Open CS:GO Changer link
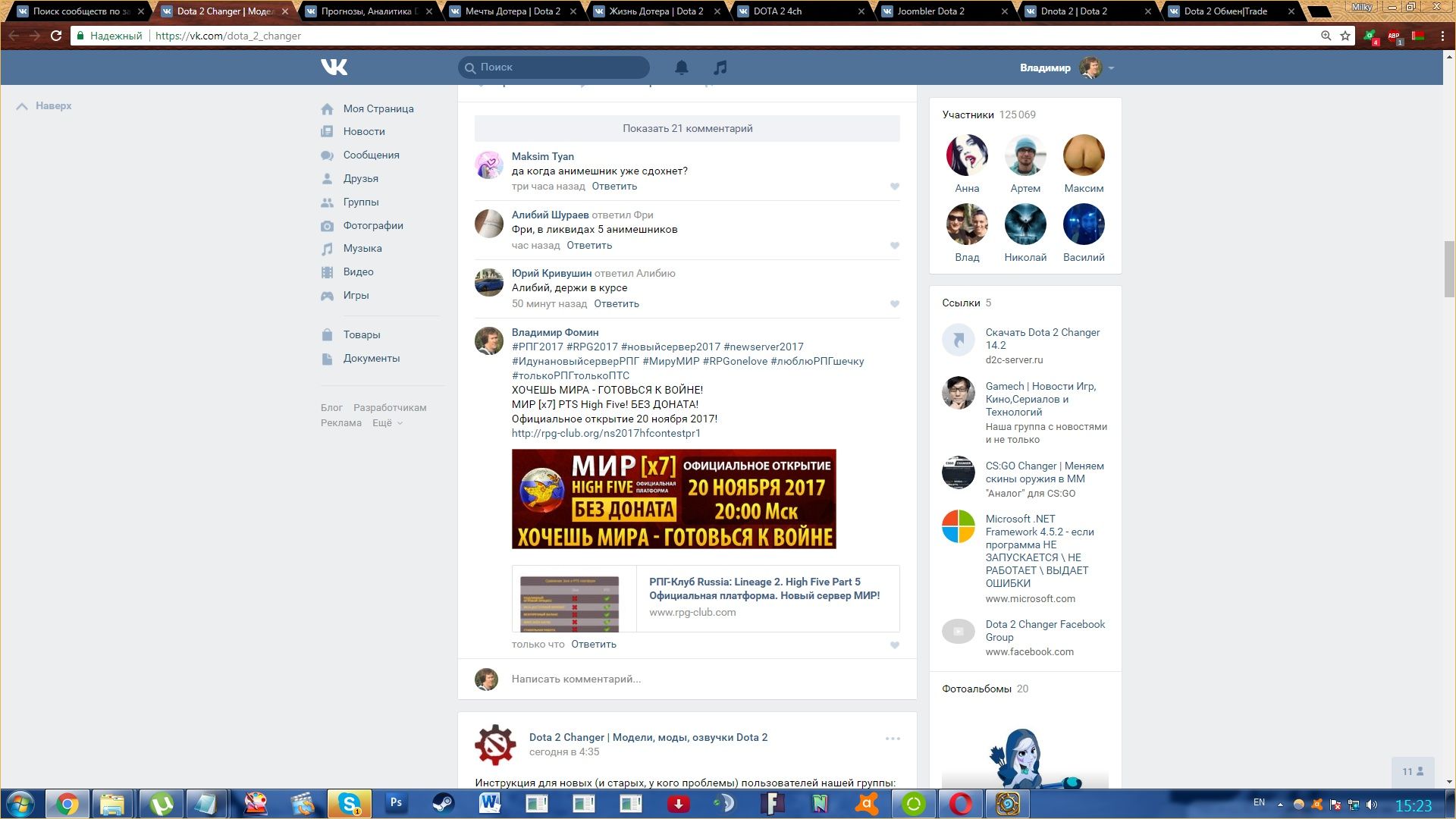This screenshot has width=1456, height=819. (1044, 472)
